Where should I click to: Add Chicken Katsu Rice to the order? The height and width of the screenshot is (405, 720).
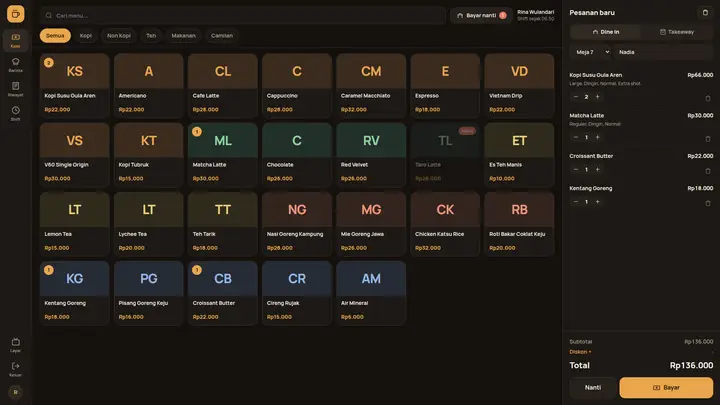click(445, 224)
